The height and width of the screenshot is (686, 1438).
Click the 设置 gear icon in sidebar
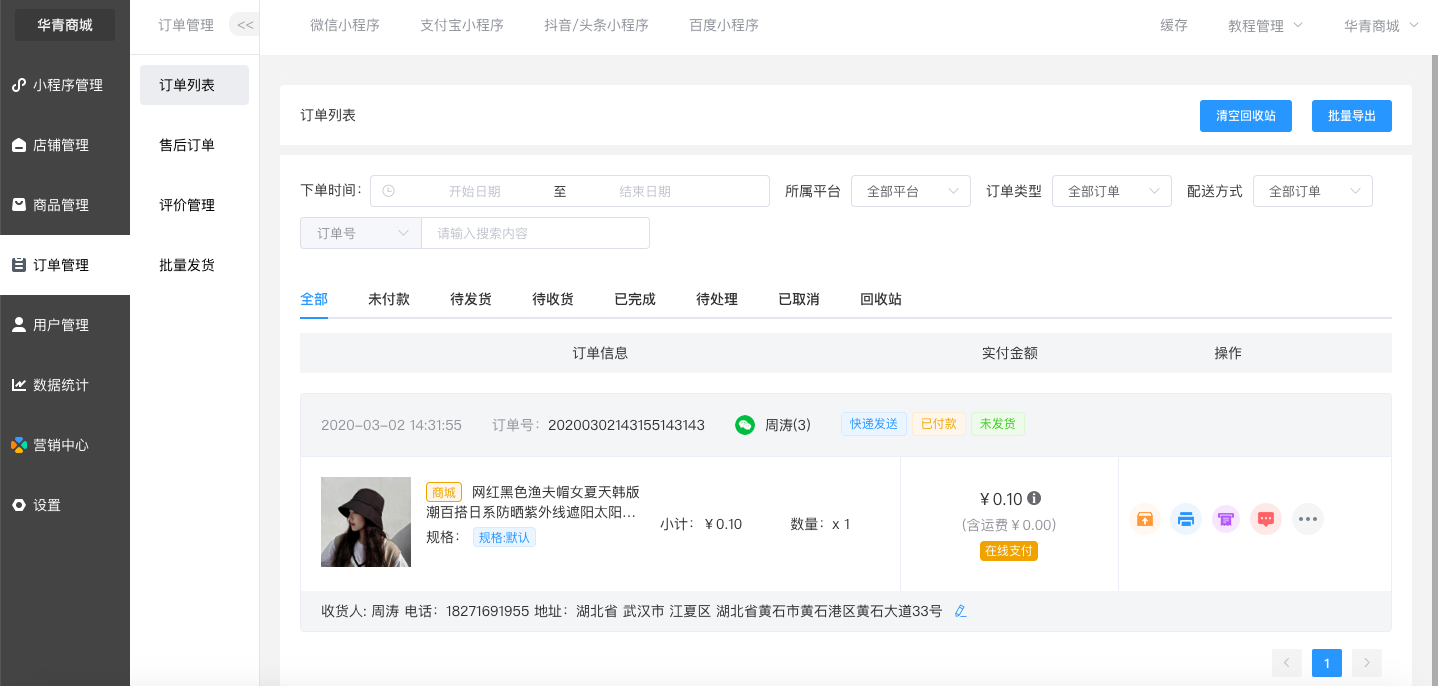[18, 505]
